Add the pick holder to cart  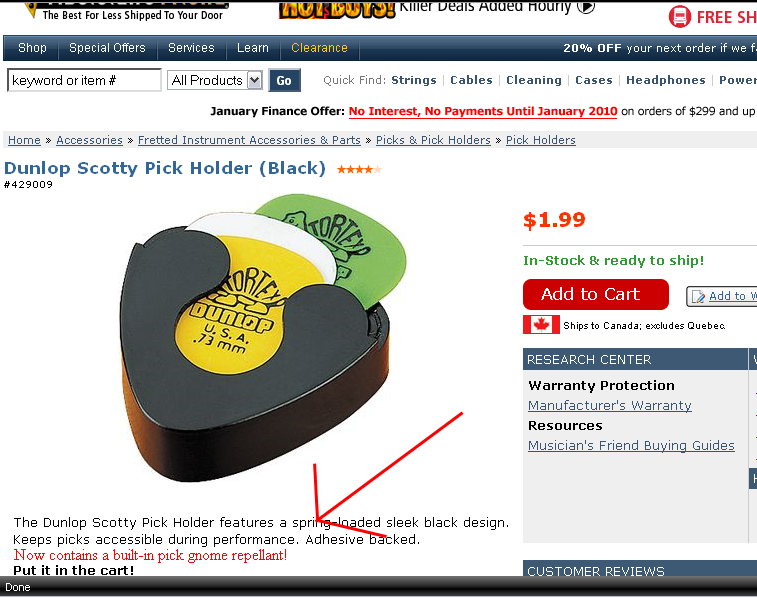click(596, 294)
